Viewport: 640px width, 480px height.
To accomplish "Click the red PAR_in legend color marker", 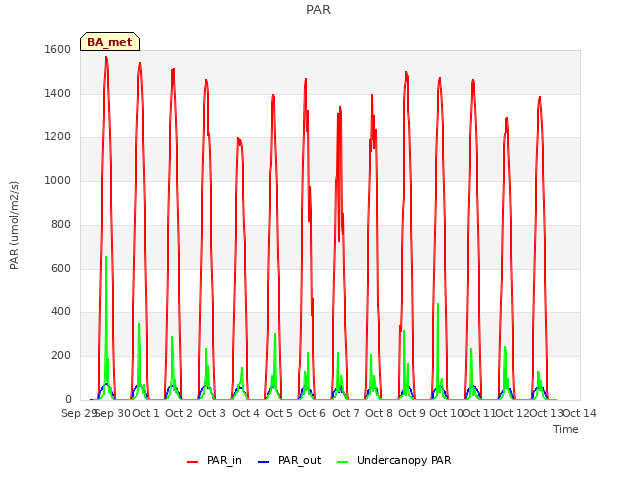I will click(192, 462).
